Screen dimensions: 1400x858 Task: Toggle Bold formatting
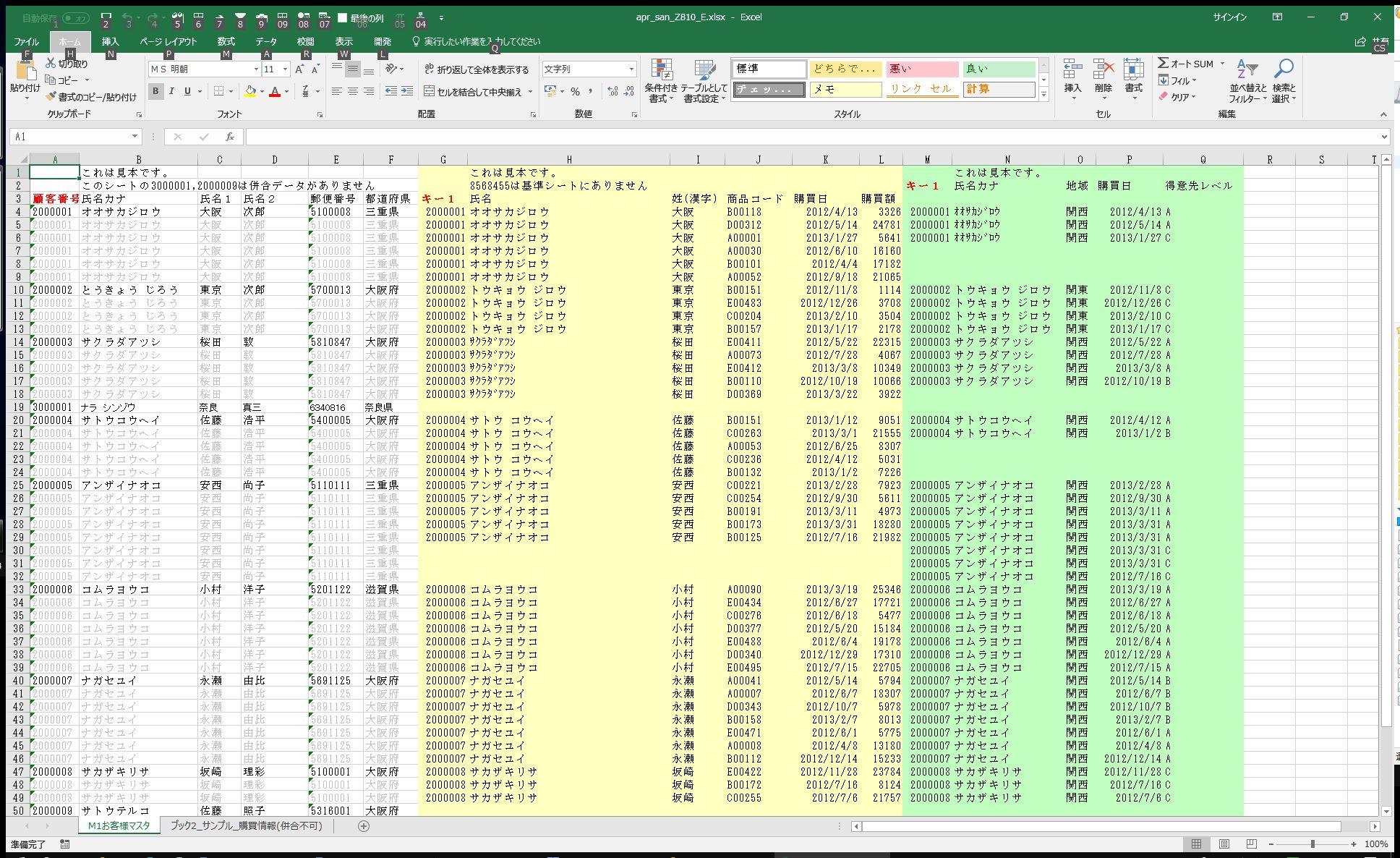(155, 91)
